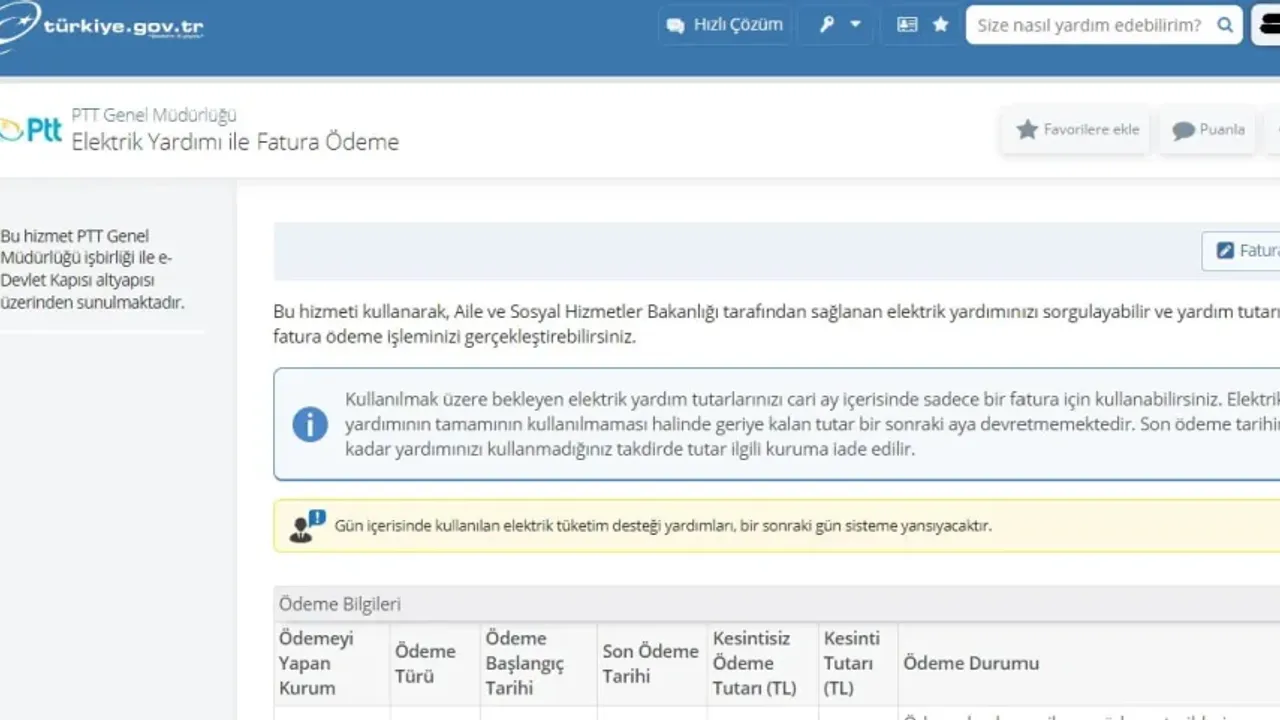The height and width of the screenshot is (720, 1280).
Task: Open the PTT Genel Müdürlüğü link
Action: pyautogui.click(x=154, y=115)
